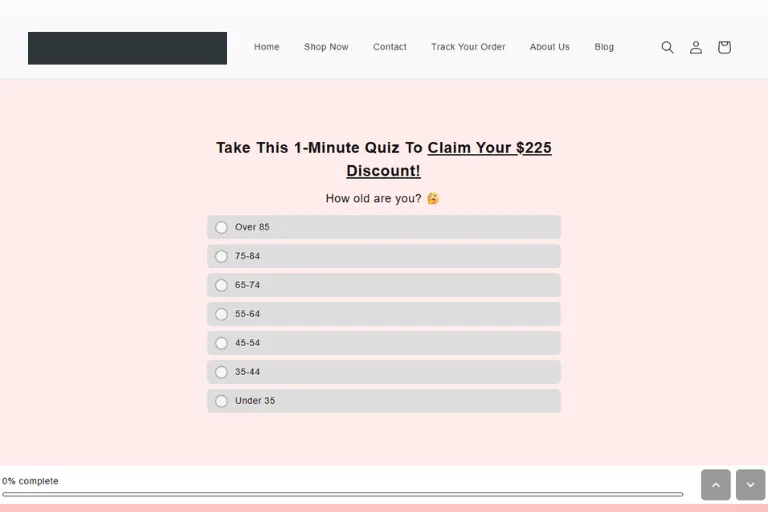This screenshot has width=768, height=512.
Task: Choose the '55-64' age range
Action: coord(384,314)
